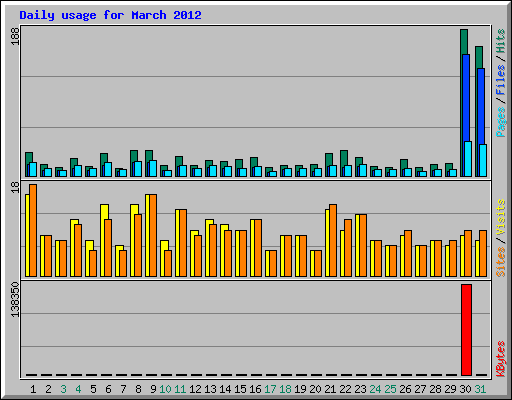Select the green Hits bar for day 1
This screenshot has width=512, height=400.
tap(29, 158)
